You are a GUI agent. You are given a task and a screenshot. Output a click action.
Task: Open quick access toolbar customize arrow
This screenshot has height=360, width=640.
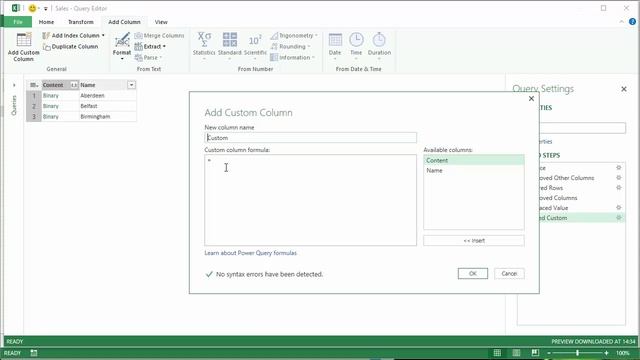tap(46, 9)
